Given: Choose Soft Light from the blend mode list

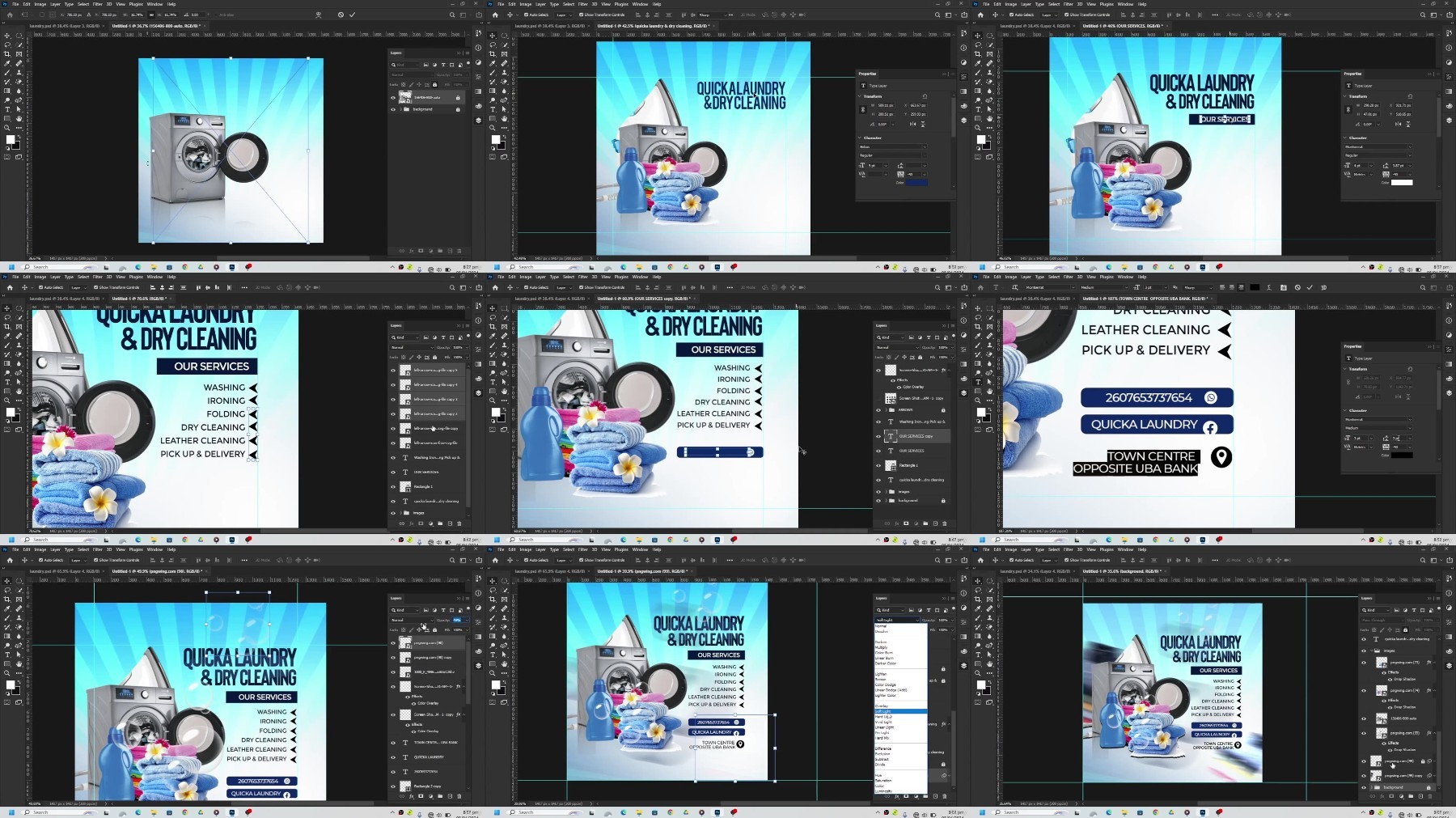Looking at the screenshot, I should [882, 711].
